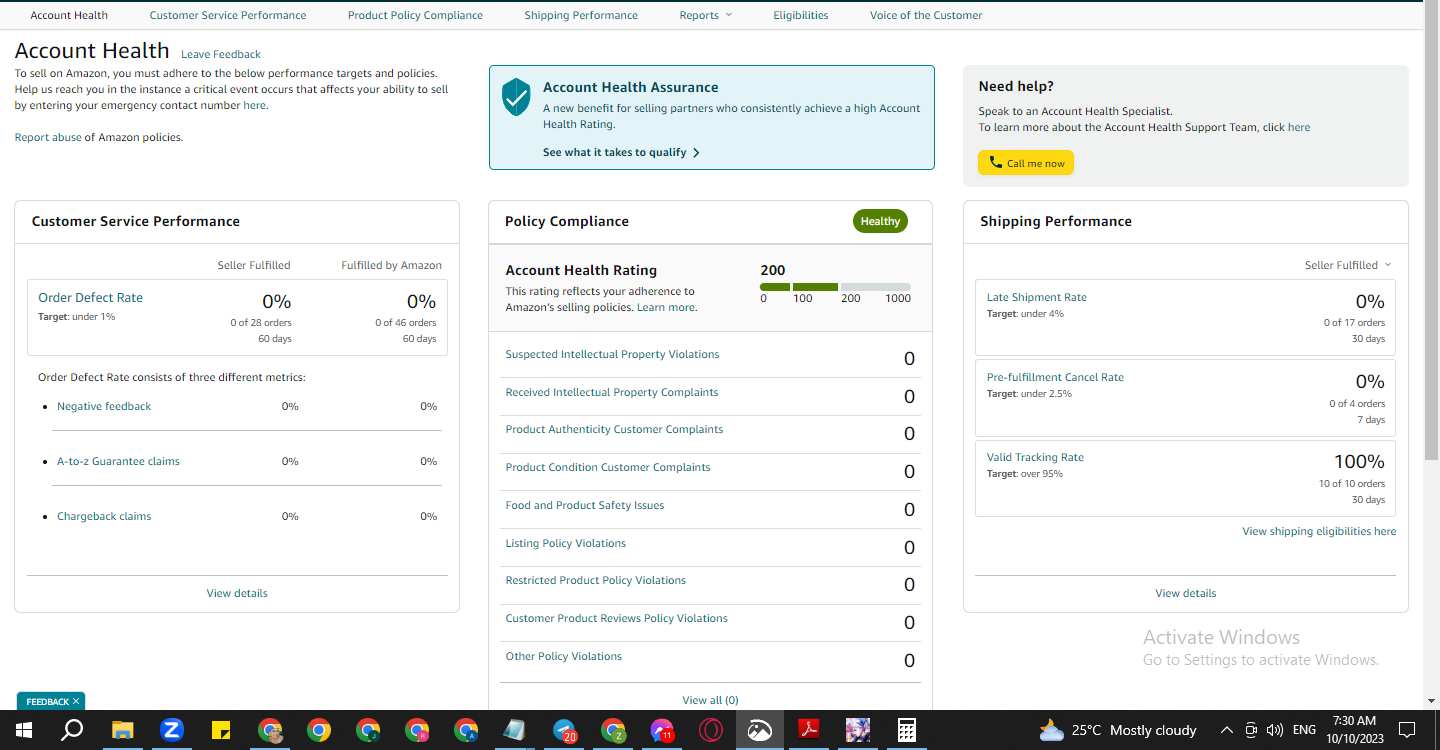Open the Windows Start menu
The width and height of the screenshot is (1440, 750).
pyautogui.click(x=24, y=730)
